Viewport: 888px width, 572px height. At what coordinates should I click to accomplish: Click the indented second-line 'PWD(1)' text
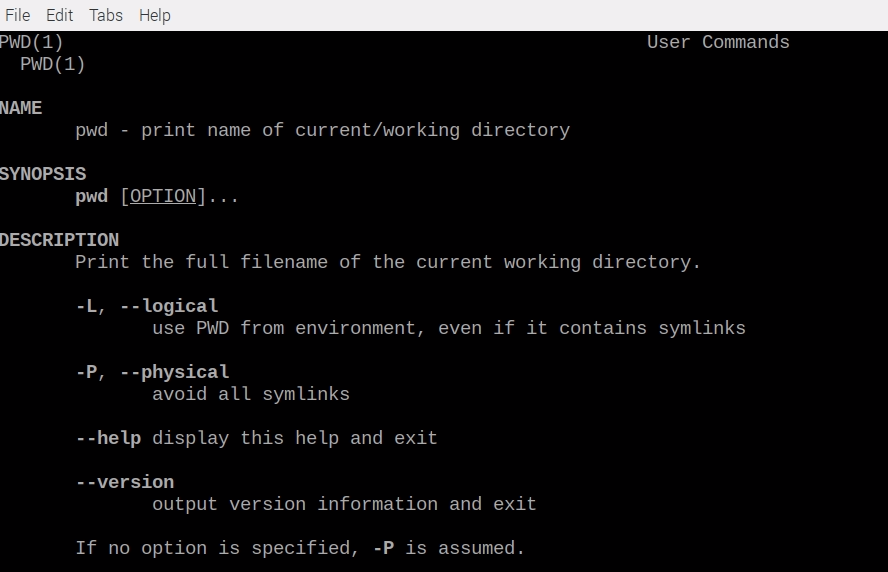(x=53, y=65)
